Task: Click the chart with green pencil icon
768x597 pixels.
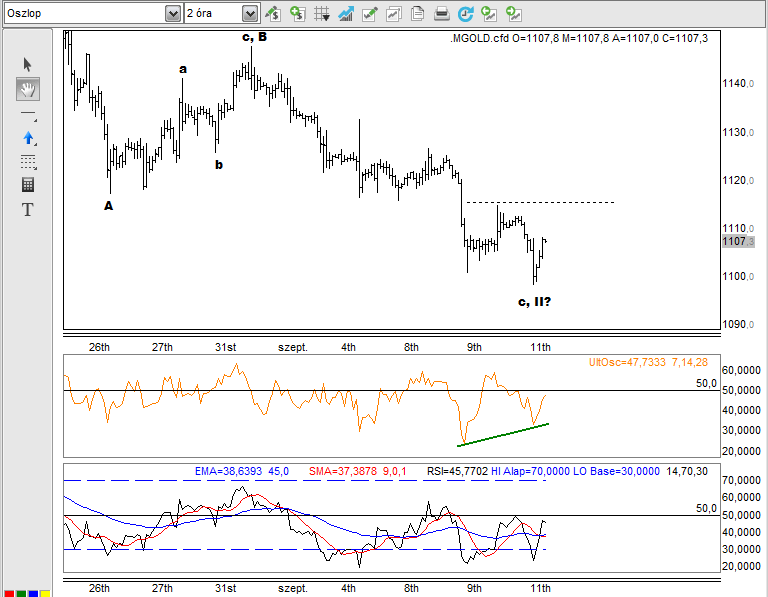Action: pos(370,14)
